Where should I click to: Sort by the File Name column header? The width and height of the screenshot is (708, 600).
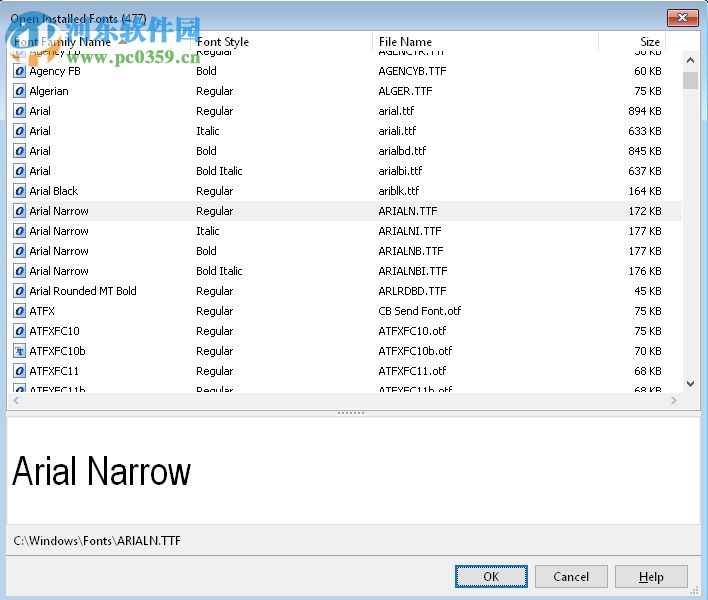tap(486, 42)
